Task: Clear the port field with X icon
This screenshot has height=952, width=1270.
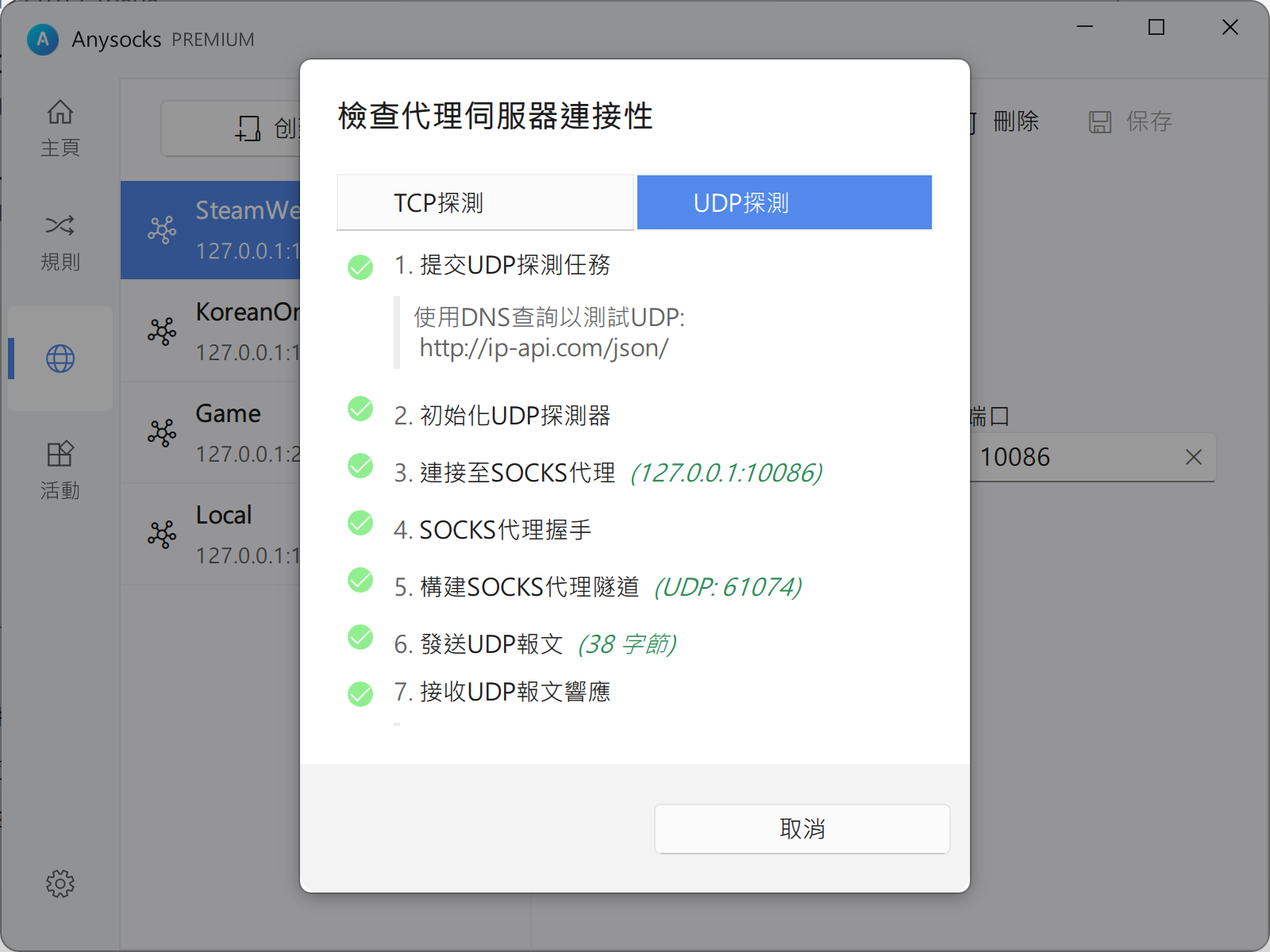Action: pos(1193,457)
